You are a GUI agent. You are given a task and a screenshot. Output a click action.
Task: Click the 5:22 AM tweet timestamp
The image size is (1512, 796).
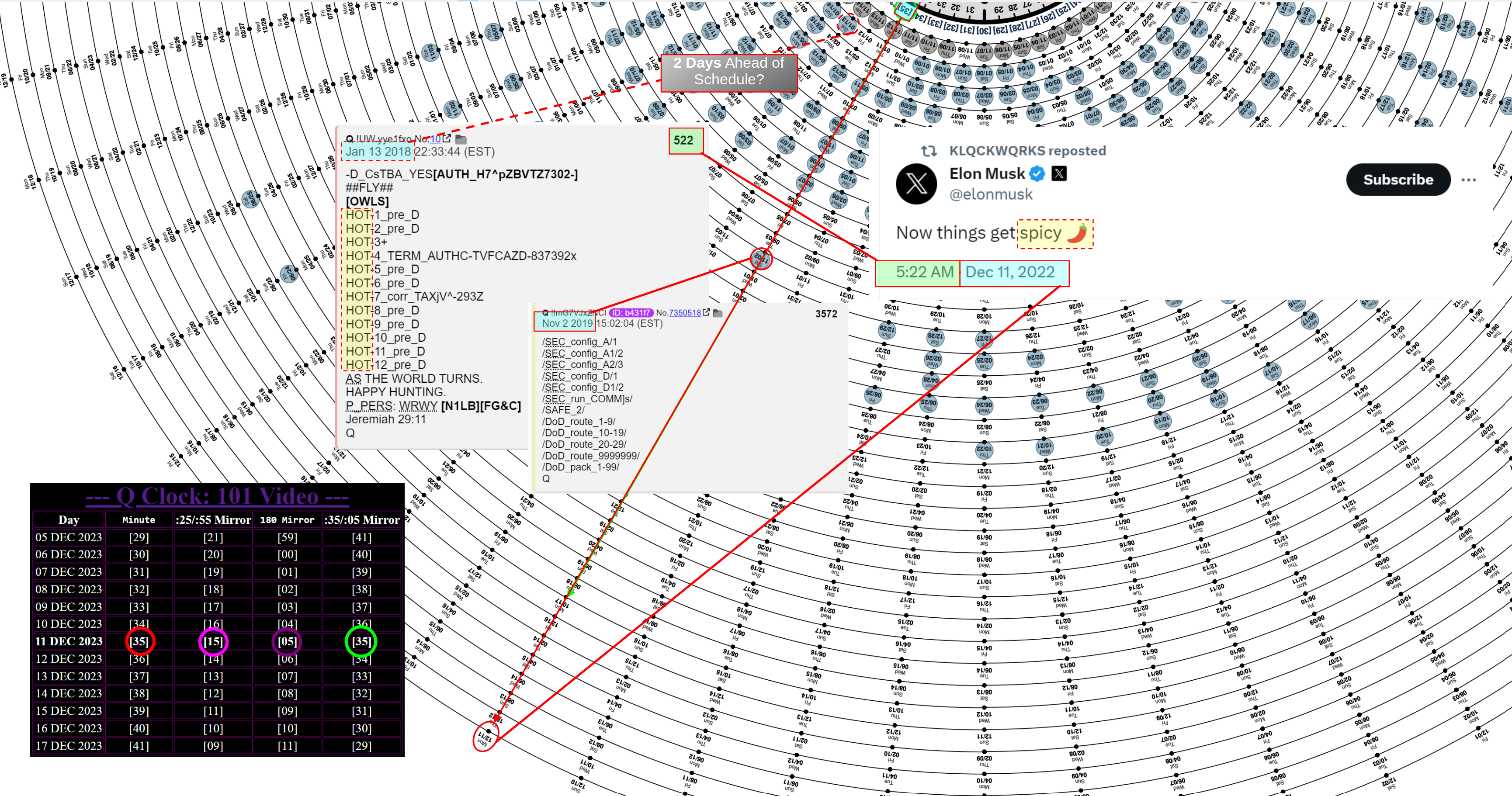924,272
